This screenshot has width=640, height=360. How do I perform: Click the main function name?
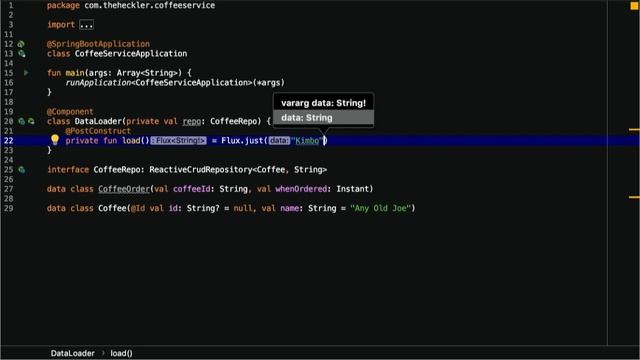pyautogui.click(x=75, y=73)
